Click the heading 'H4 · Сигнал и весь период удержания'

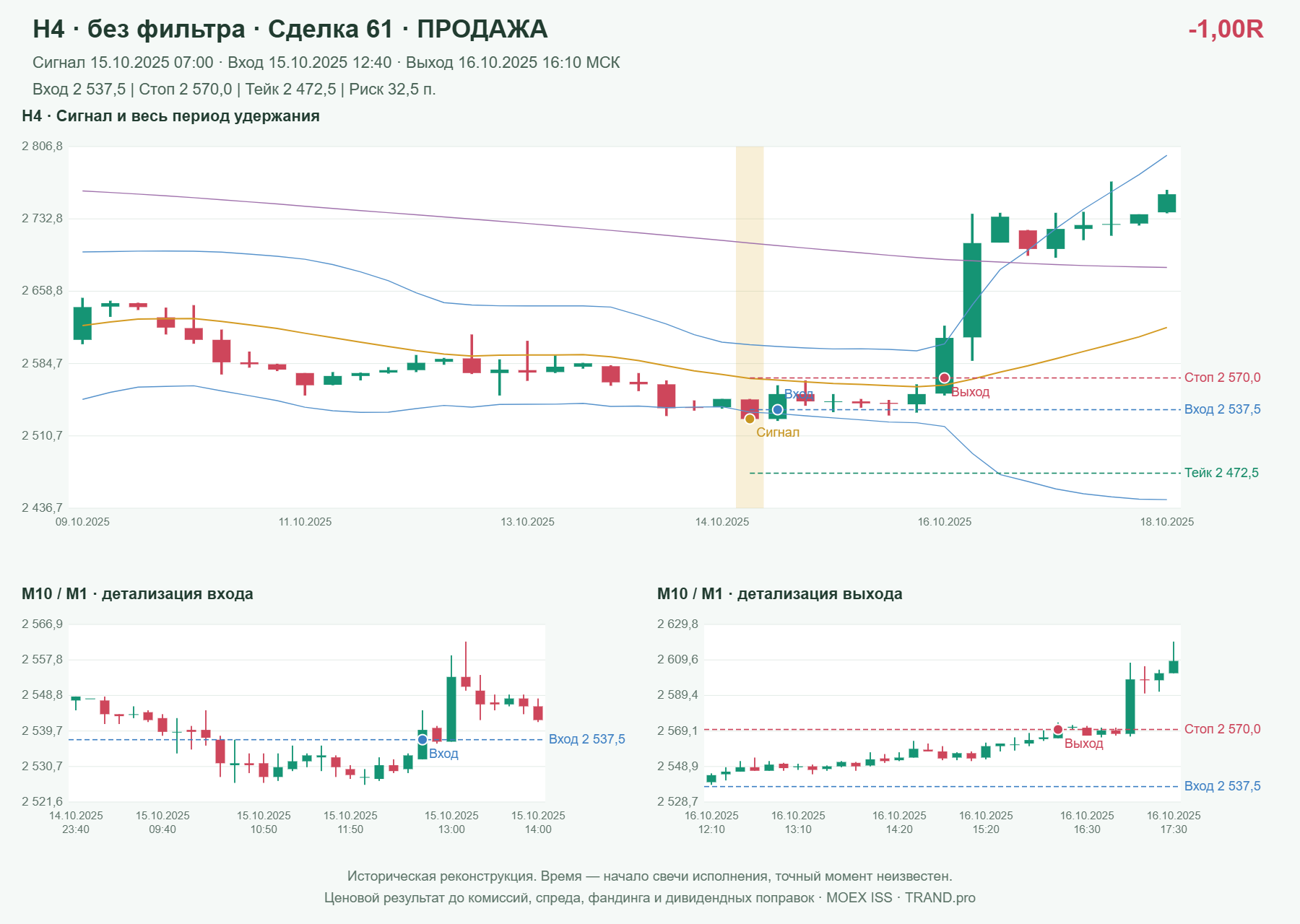pos(171,116)
